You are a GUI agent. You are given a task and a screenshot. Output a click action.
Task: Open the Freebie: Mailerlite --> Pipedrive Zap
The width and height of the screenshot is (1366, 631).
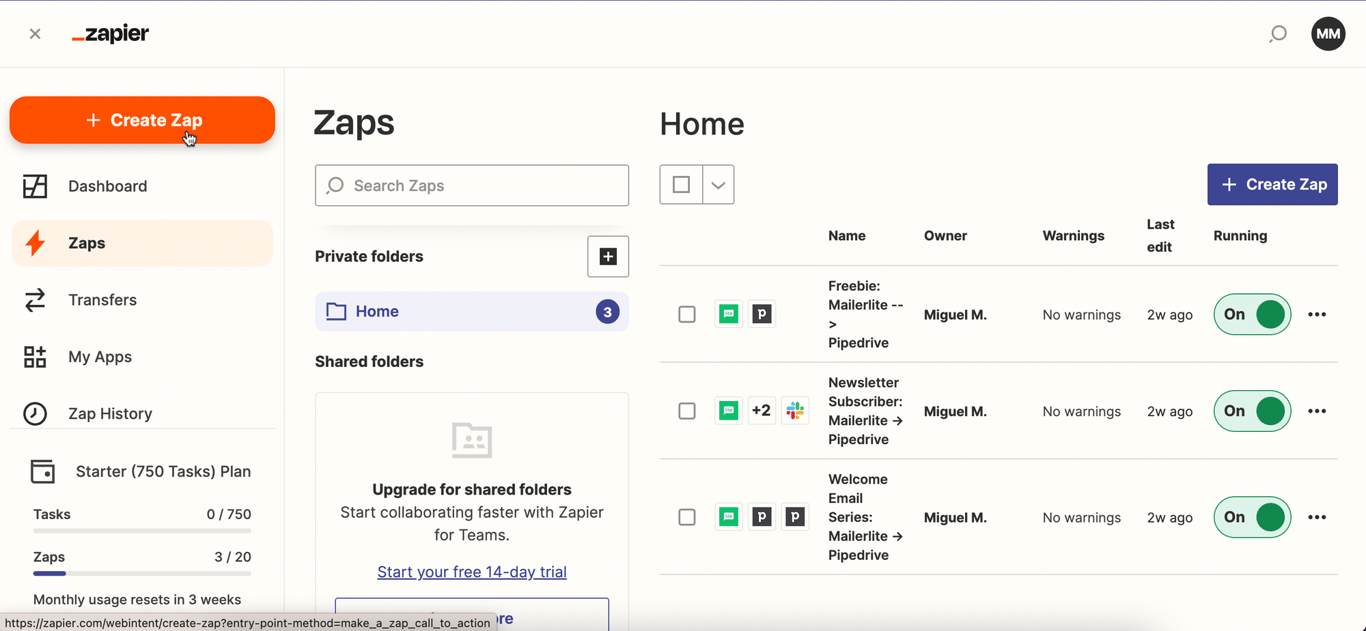865,314
